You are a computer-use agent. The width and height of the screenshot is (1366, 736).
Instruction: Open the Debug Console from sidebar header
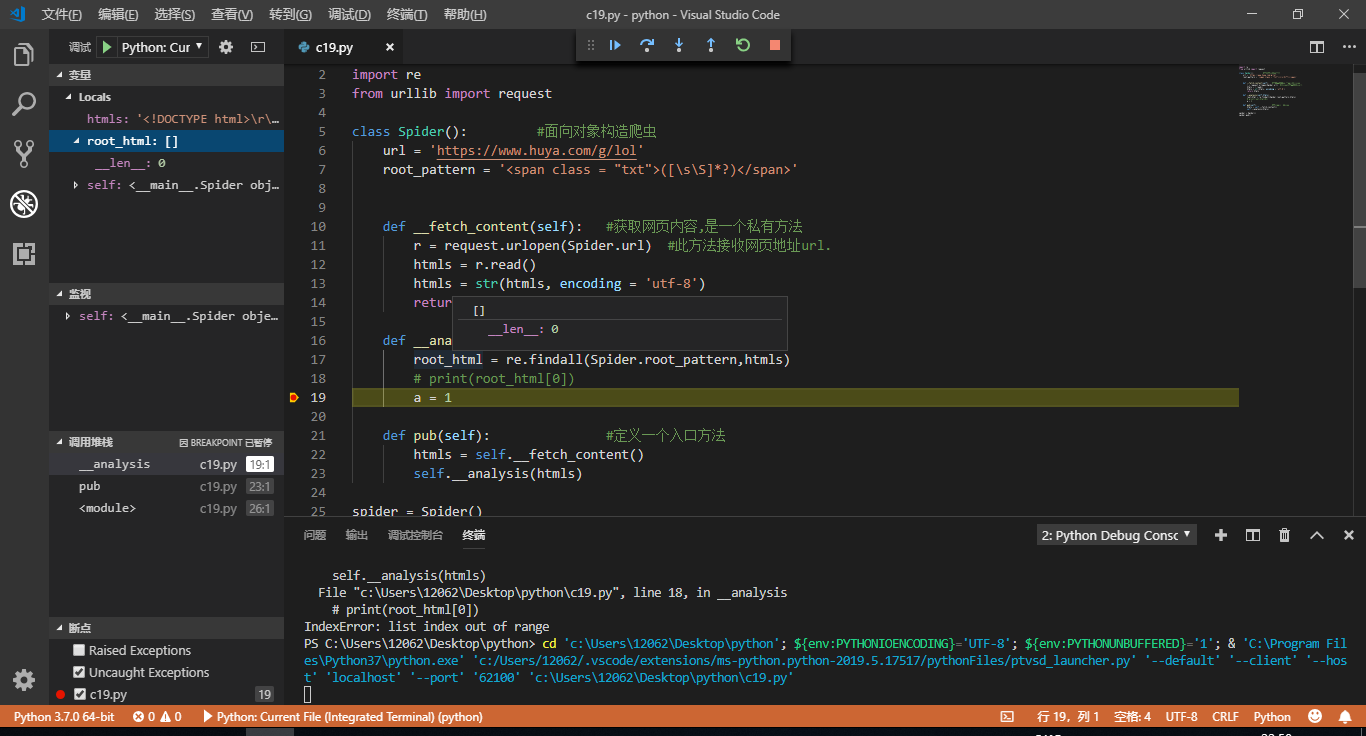(x=258, y=47)
